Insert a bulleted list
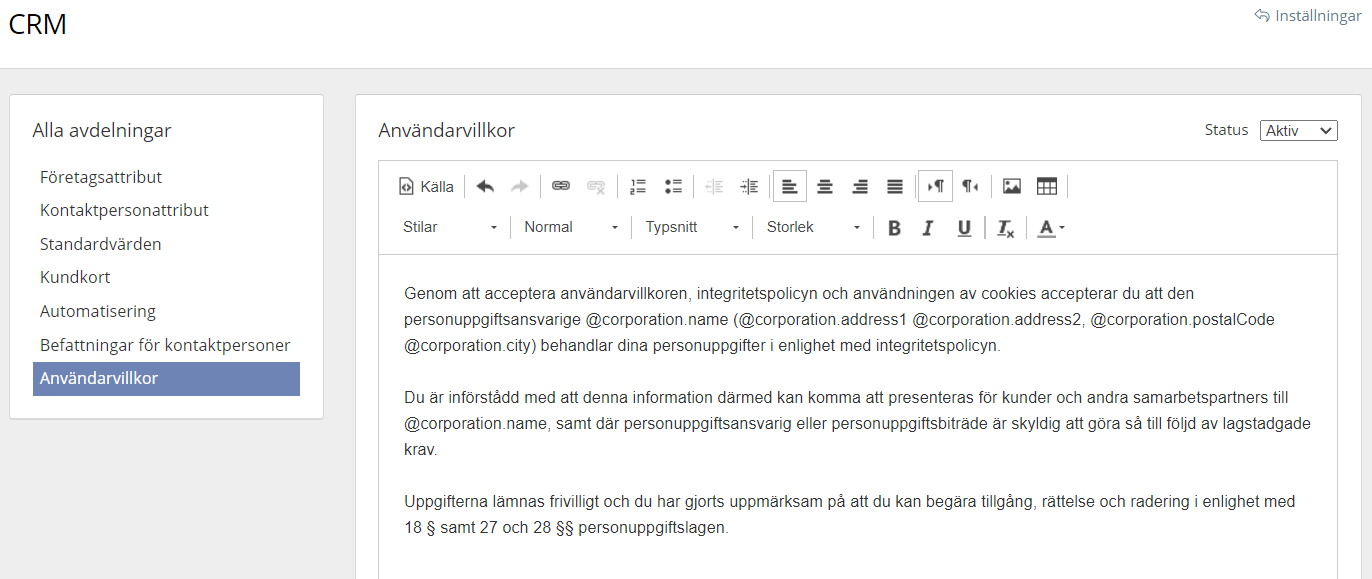The image size is (1372, 579). [673, 186]
